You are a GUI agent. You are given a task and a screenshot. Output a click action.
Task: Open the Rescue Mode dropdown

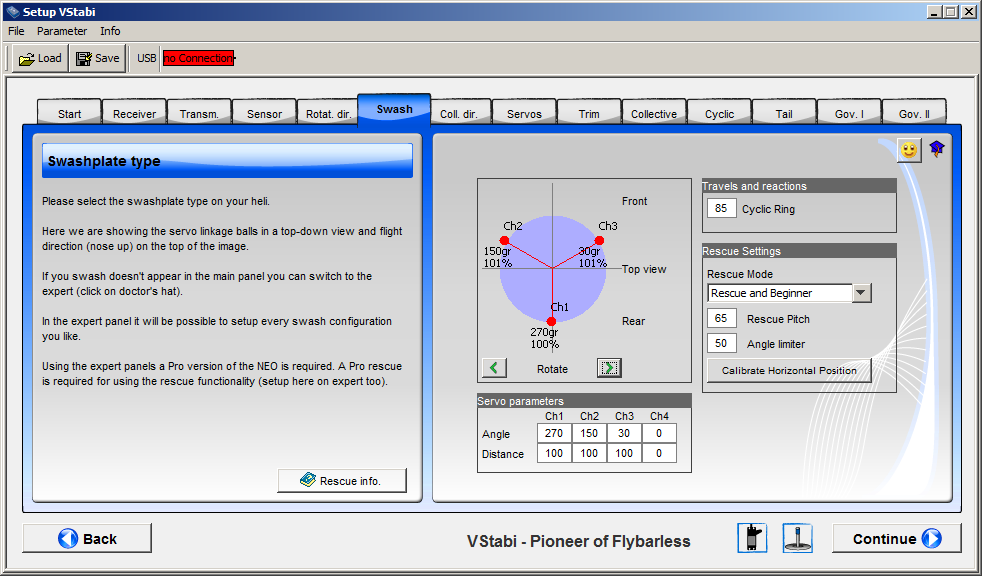[862, 293]
